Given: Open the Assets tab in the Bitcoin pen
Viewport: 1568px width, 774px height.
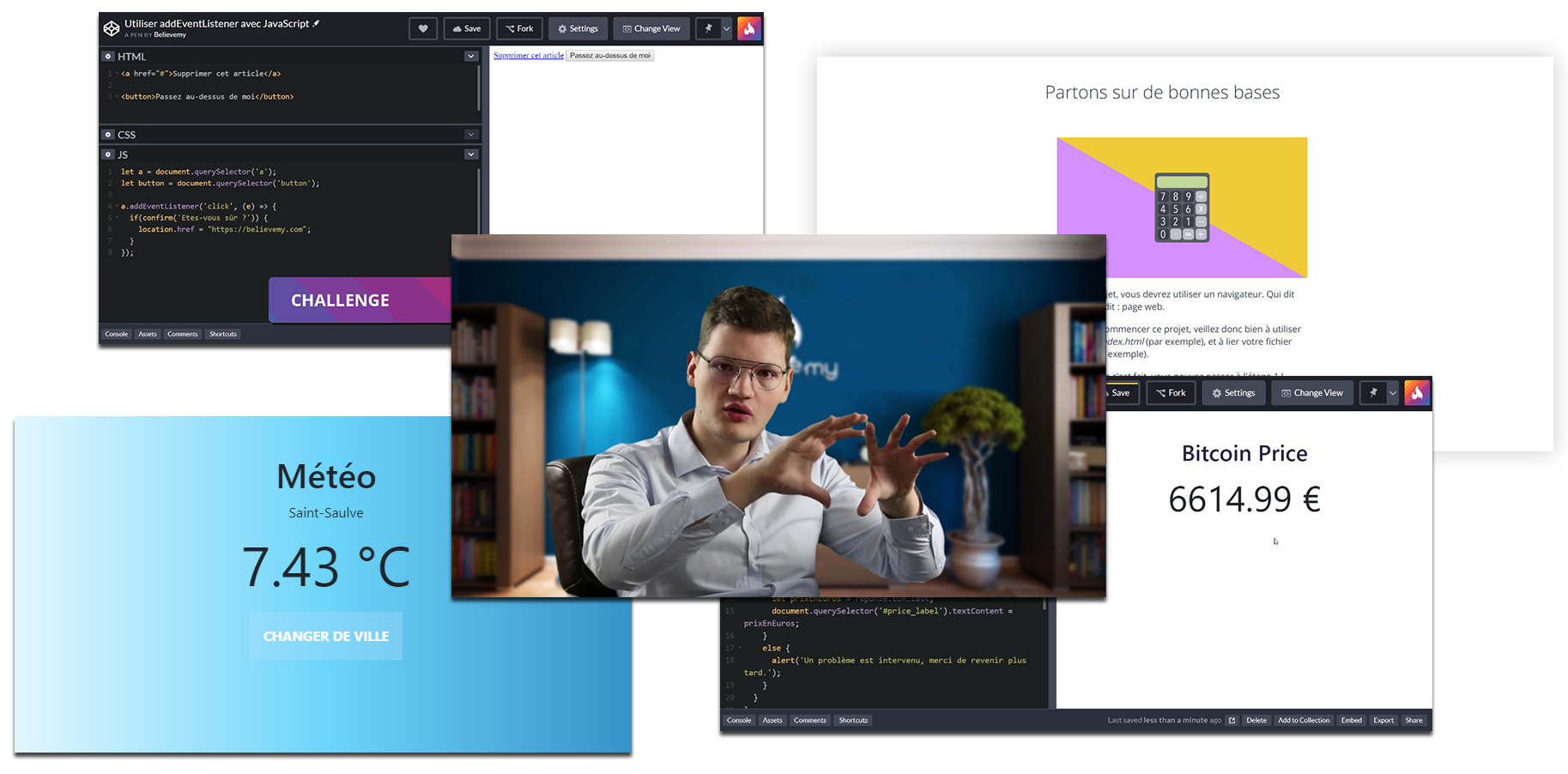Looking at the screenshot, I should click(x=772, y=720).
